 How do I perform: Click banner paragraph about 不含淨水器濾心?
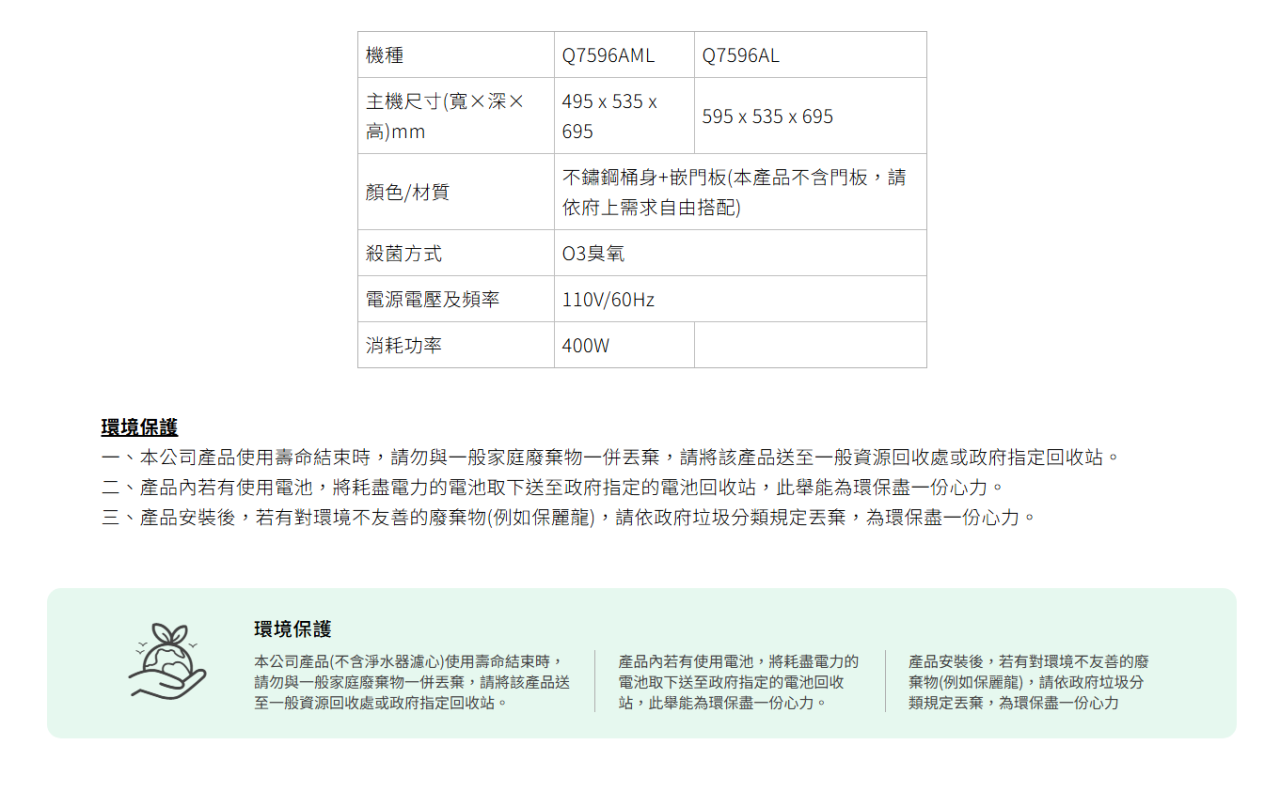click(412, 682)
